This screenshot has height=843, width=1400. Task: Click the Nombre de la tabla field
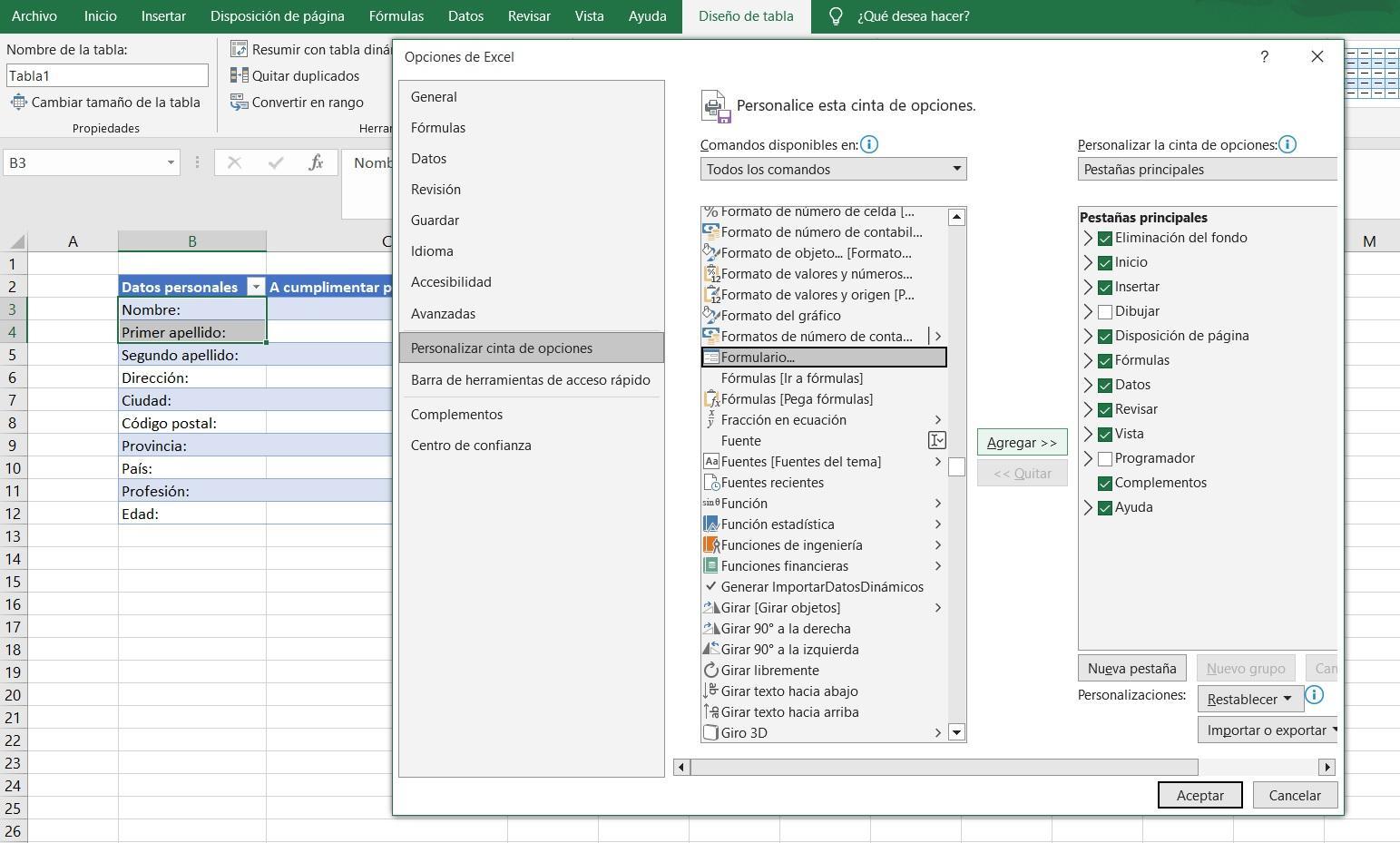106,75
